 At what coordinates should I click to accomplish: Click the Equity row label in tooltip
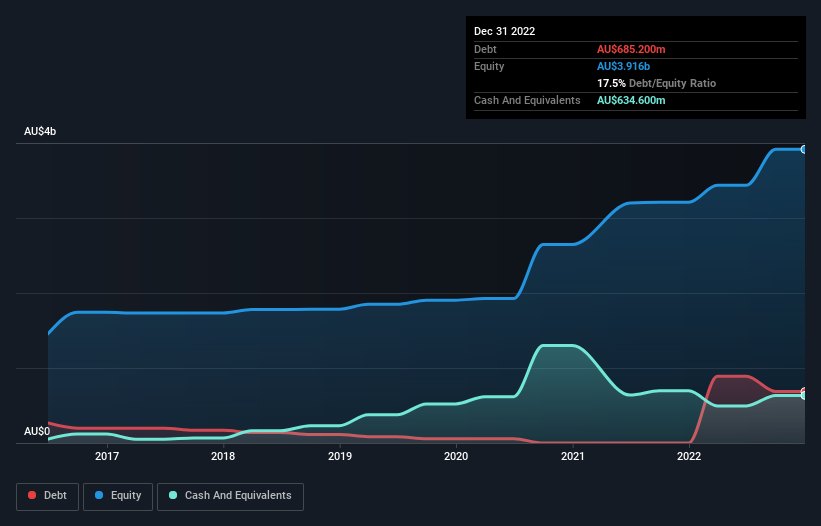[x=489, y=66]
